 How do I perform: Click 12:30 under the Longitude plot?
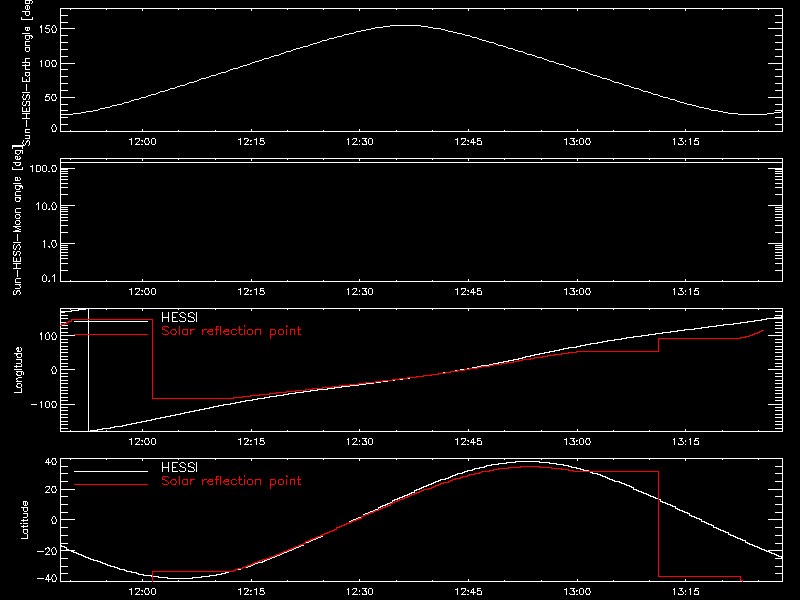point(360,442)
